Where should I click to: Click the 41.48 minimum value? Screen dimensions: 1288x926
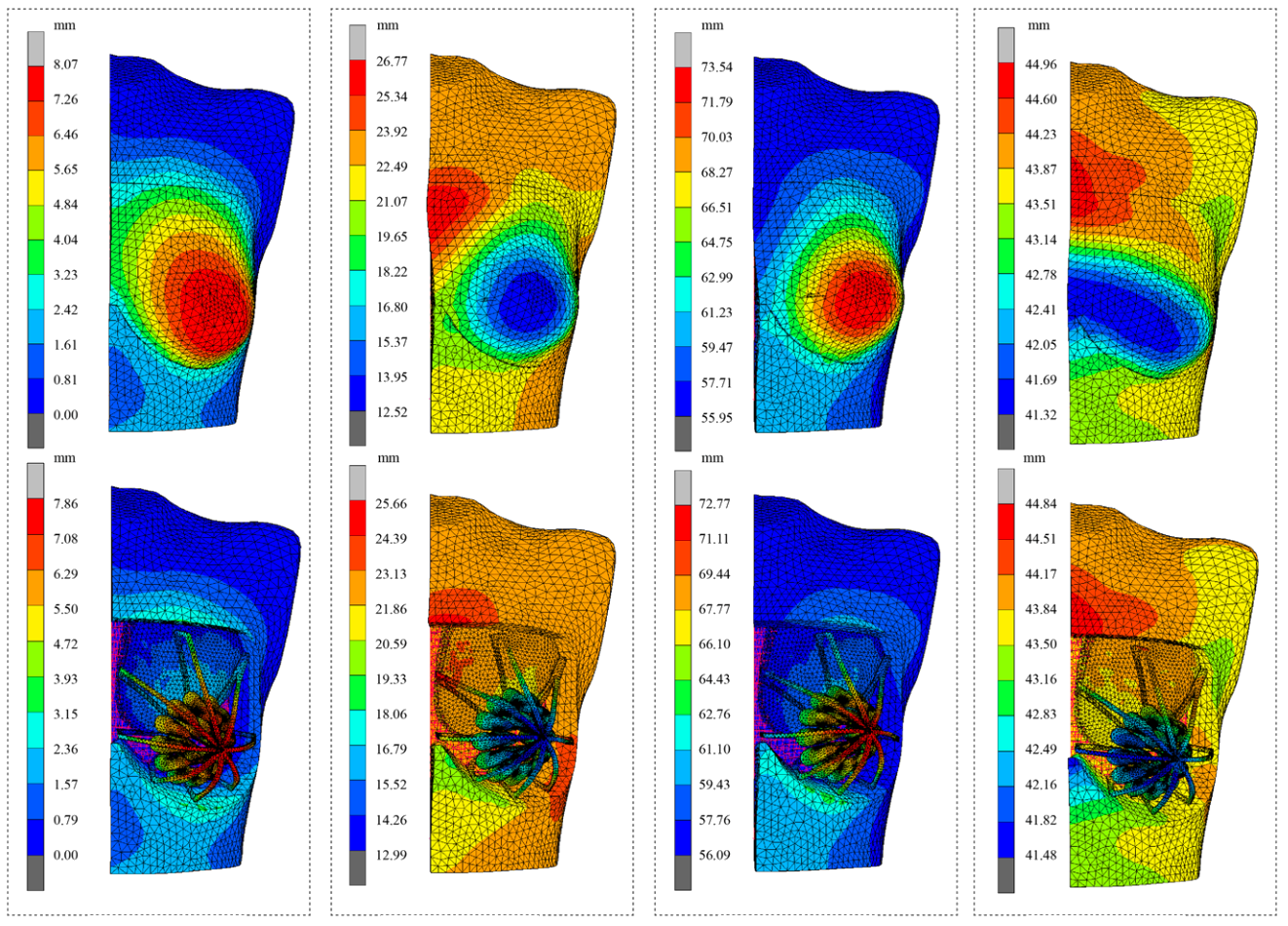coord(1042,855)
